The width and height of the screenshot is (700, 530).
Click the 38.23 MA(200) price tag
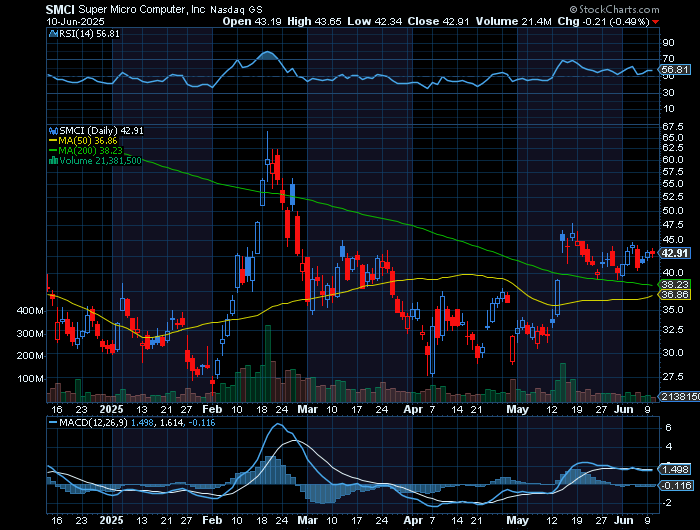click(x=675, y=284)
